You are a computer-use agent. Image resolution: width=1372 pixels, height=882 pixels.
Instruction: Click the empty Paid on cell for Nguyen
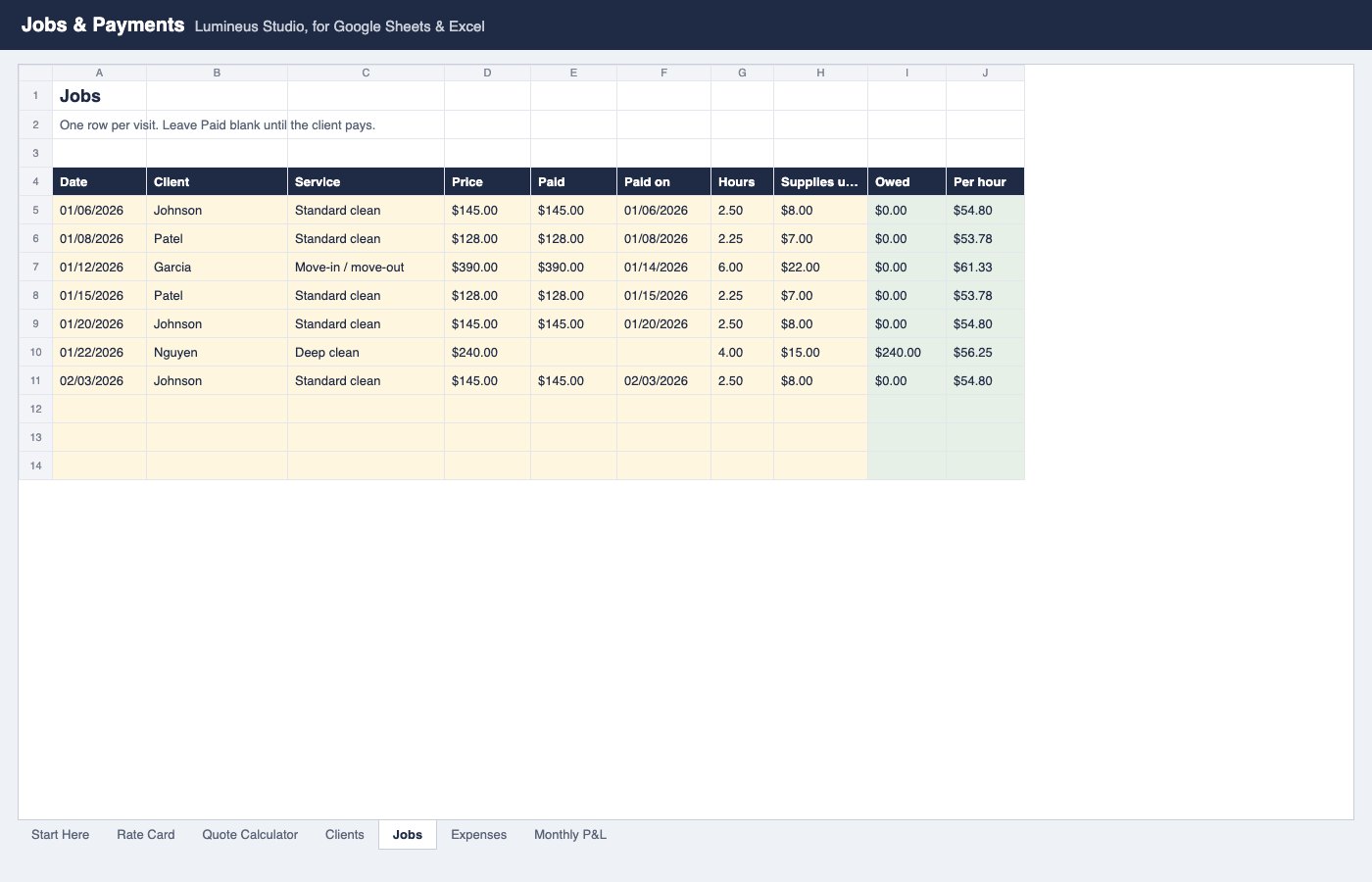663,352
